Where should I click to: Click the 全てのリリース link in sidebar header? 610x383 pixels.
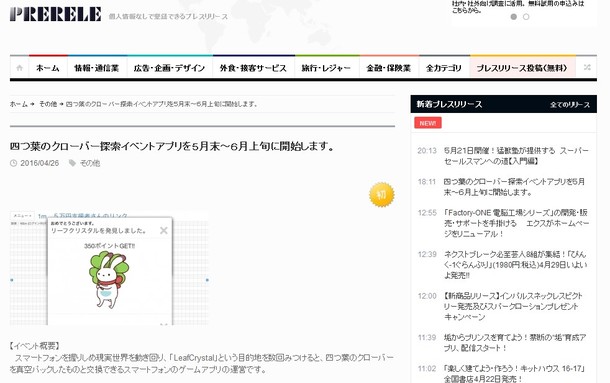tap(570, 104)
